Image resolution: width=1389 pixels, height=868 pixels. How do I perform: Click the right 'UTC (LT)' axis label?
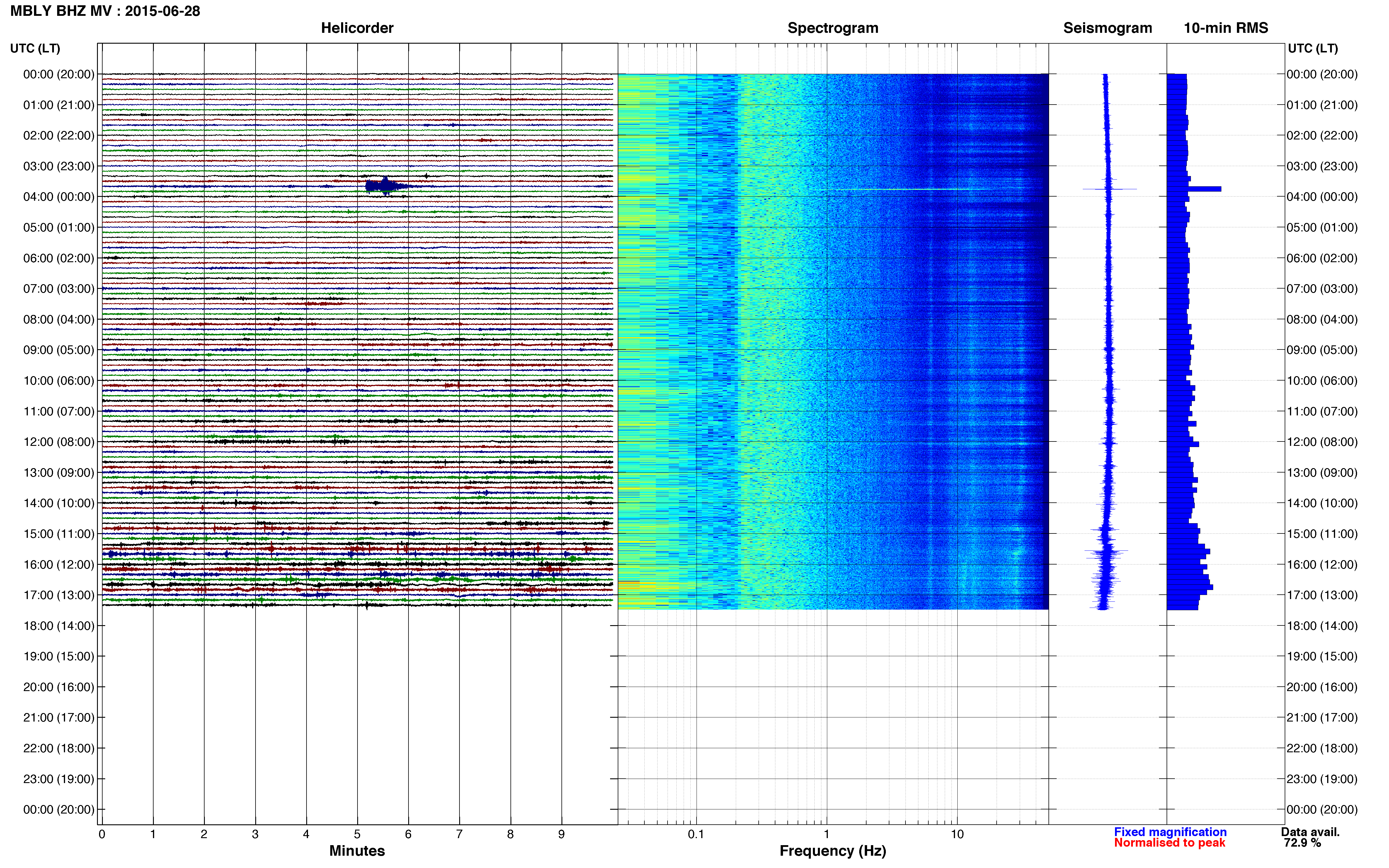click(x=1313, y=48)
